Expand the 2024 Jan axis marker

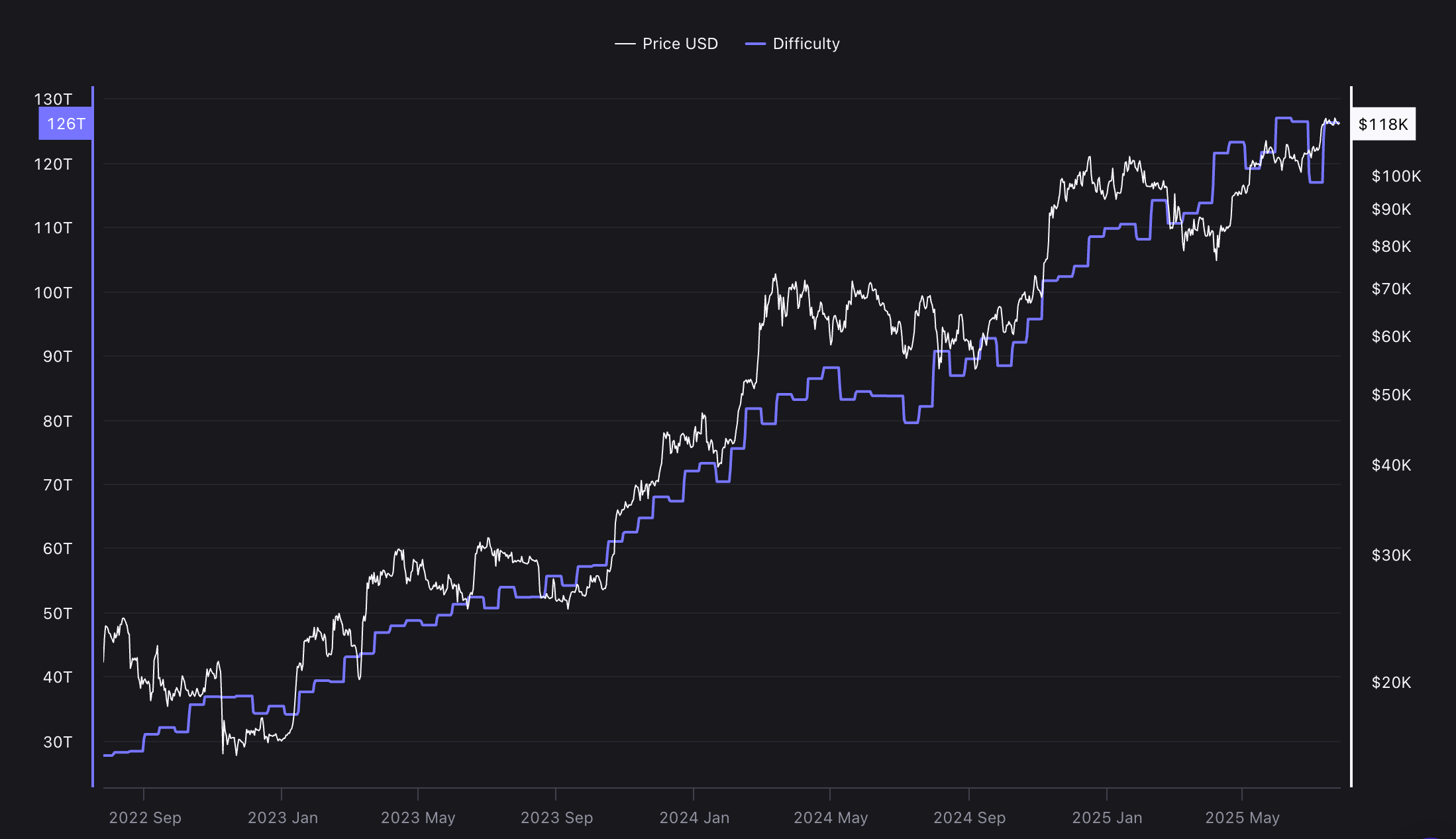coord(695,818)
